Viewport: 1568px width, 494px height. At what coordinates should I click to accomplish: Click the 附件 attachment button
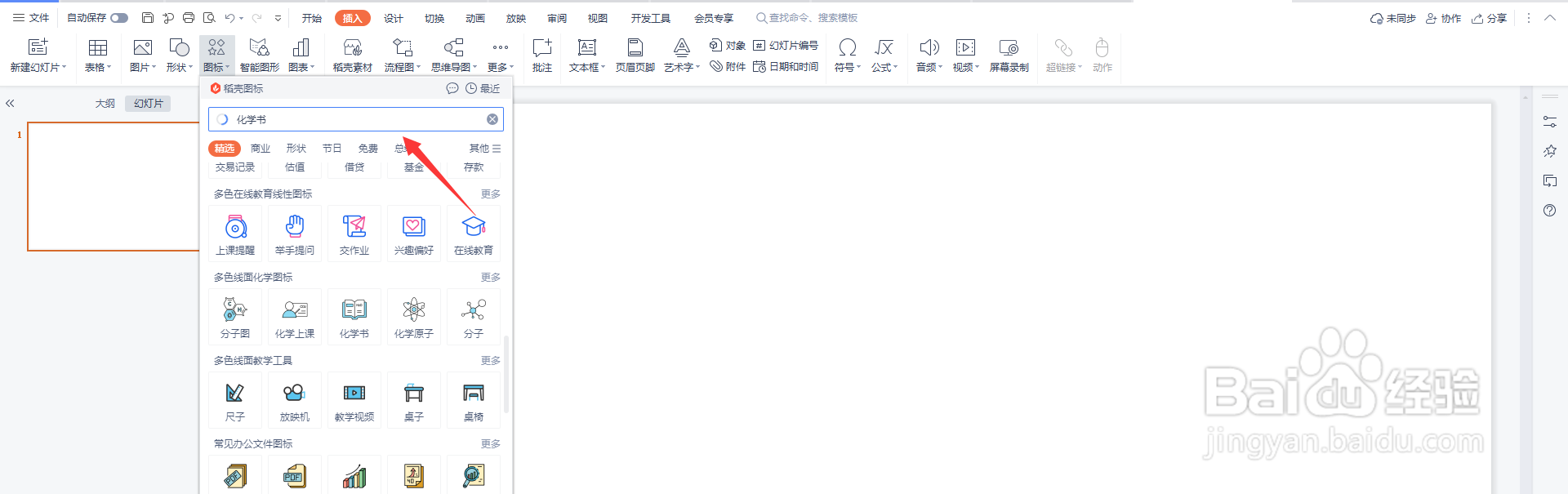728,67
